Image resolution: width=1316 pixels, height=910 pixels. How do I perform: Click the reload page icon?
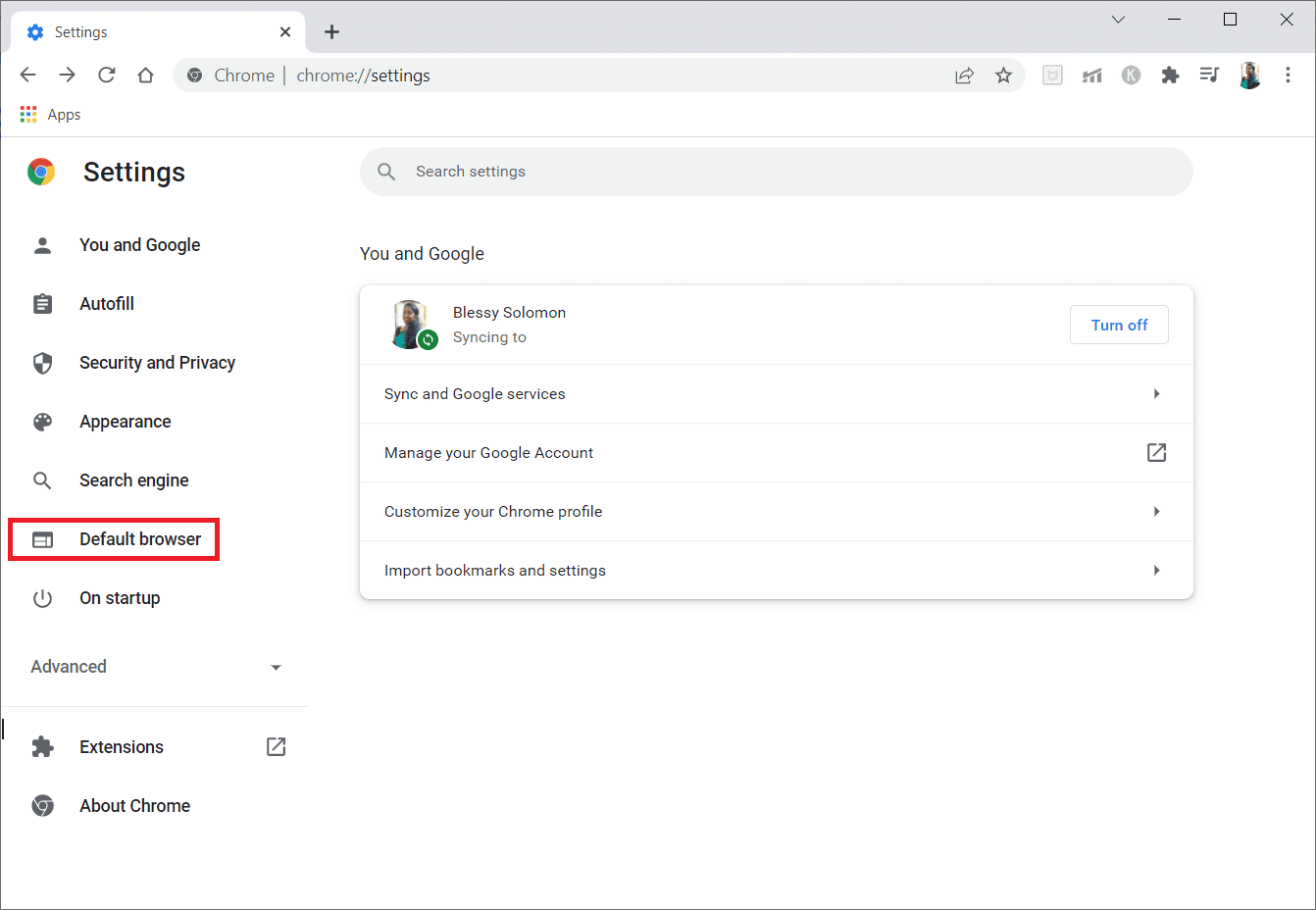pyautogui.click(x=107, y=76)
